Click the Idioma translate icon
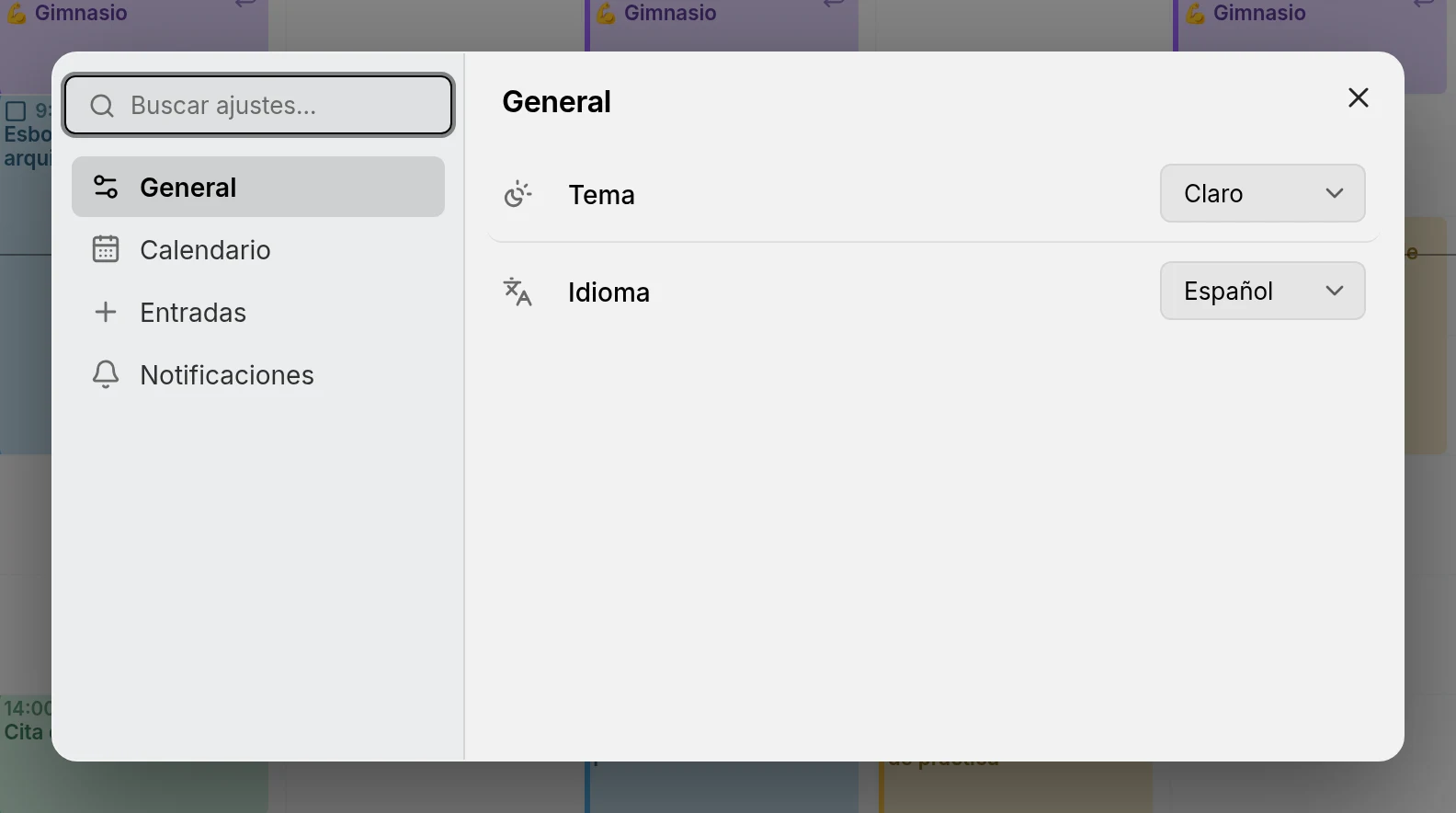This screenshot has width=1456, height=813. click(518, 292)
